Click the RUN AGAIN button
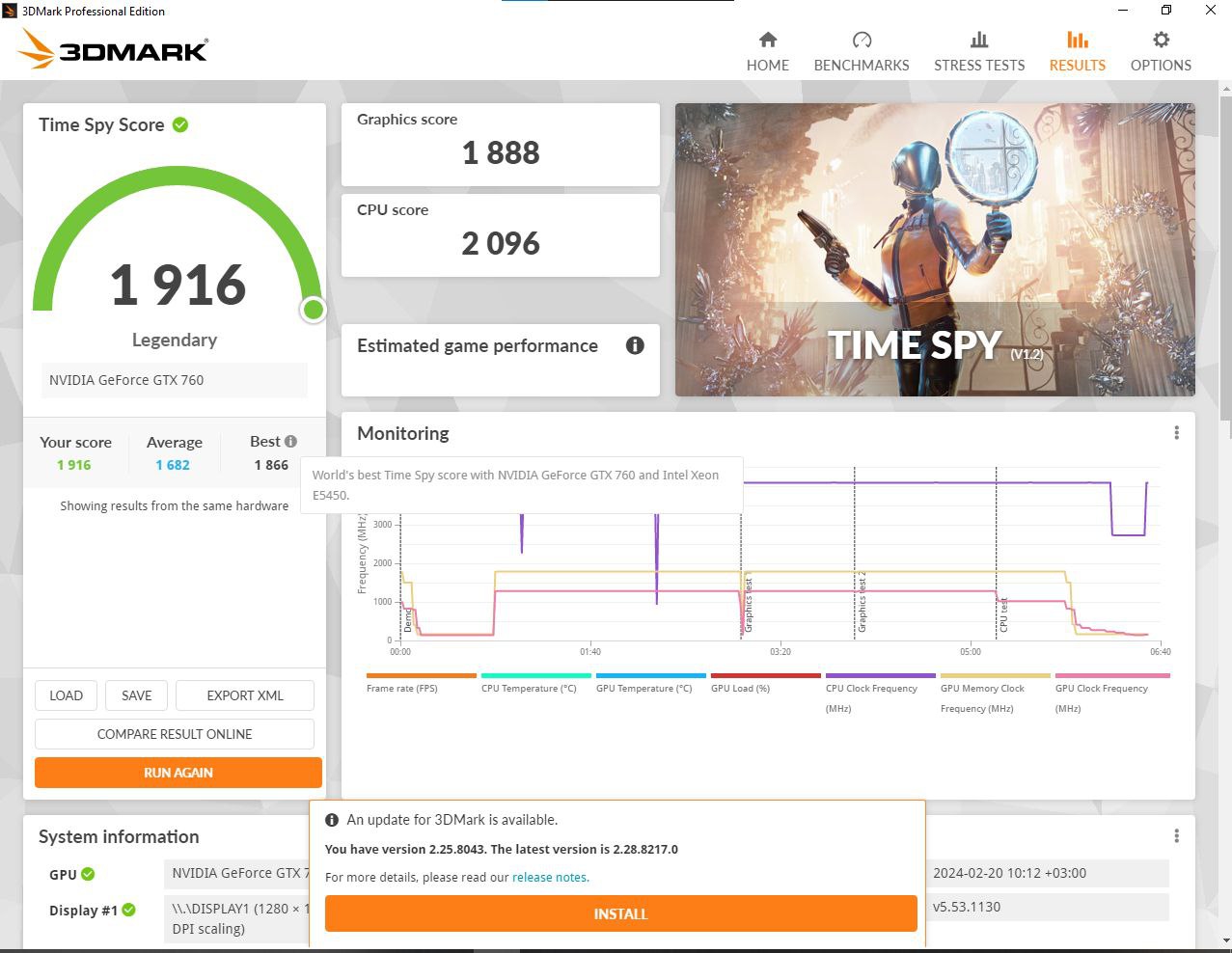The height and width of the screenshot is (953, 1232). click(178, 773)
